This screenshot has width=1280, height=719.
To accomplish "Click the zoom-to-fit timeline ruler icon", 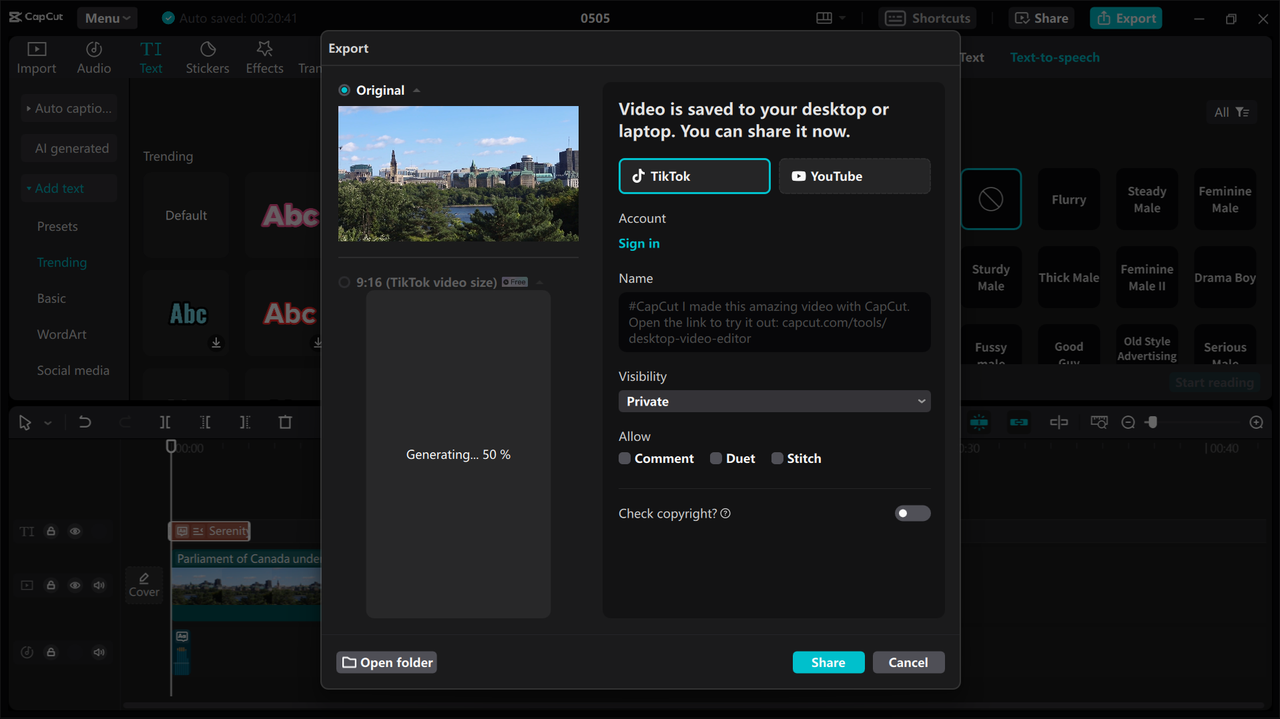I will pos(1099,422).
